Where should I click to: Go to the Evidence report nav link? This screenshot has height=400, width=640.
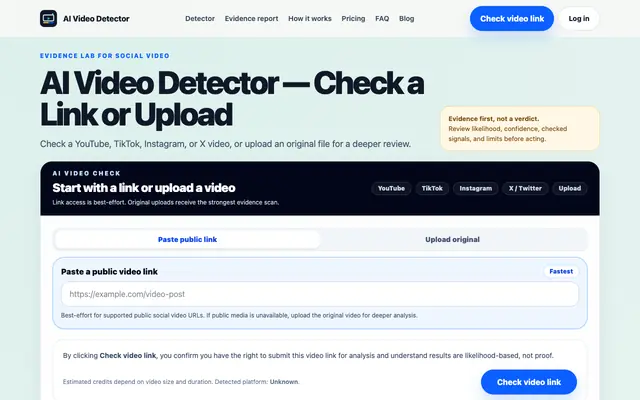coord(251,19)
